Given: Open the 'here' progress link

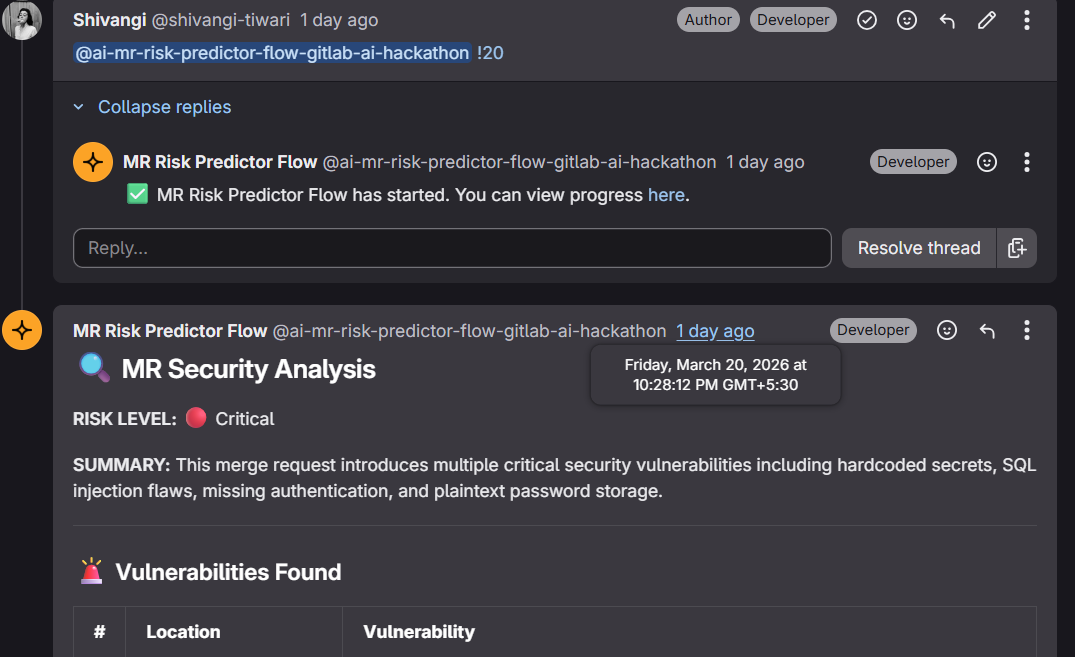Looking at the screenshot, I should [666, 195].
